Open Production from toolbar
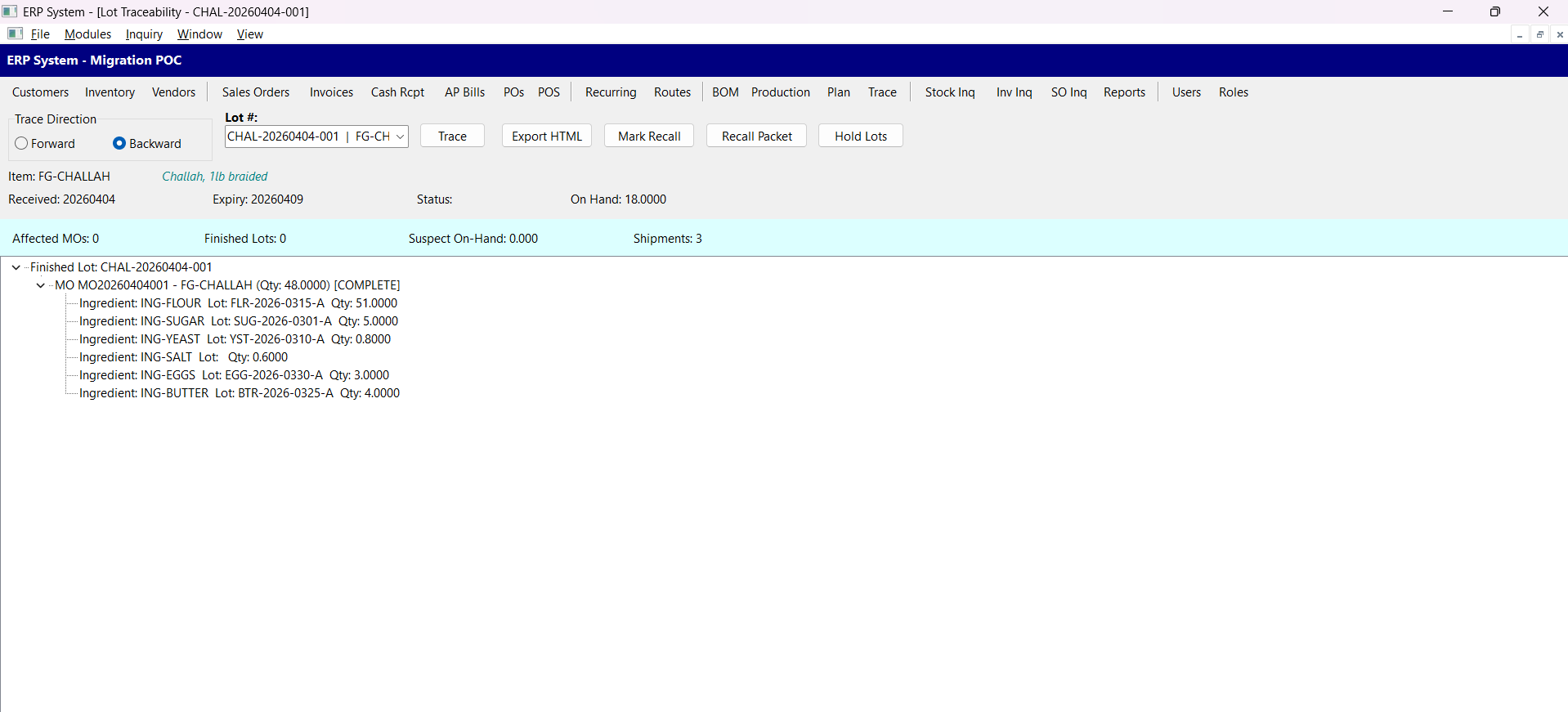 [x=781, y=92]
